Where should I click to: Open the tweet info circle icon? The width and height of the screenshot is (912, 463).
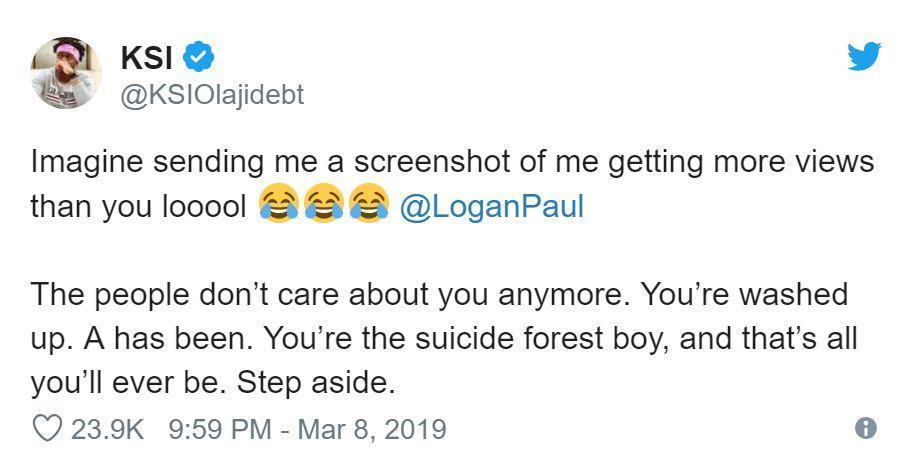866,429
